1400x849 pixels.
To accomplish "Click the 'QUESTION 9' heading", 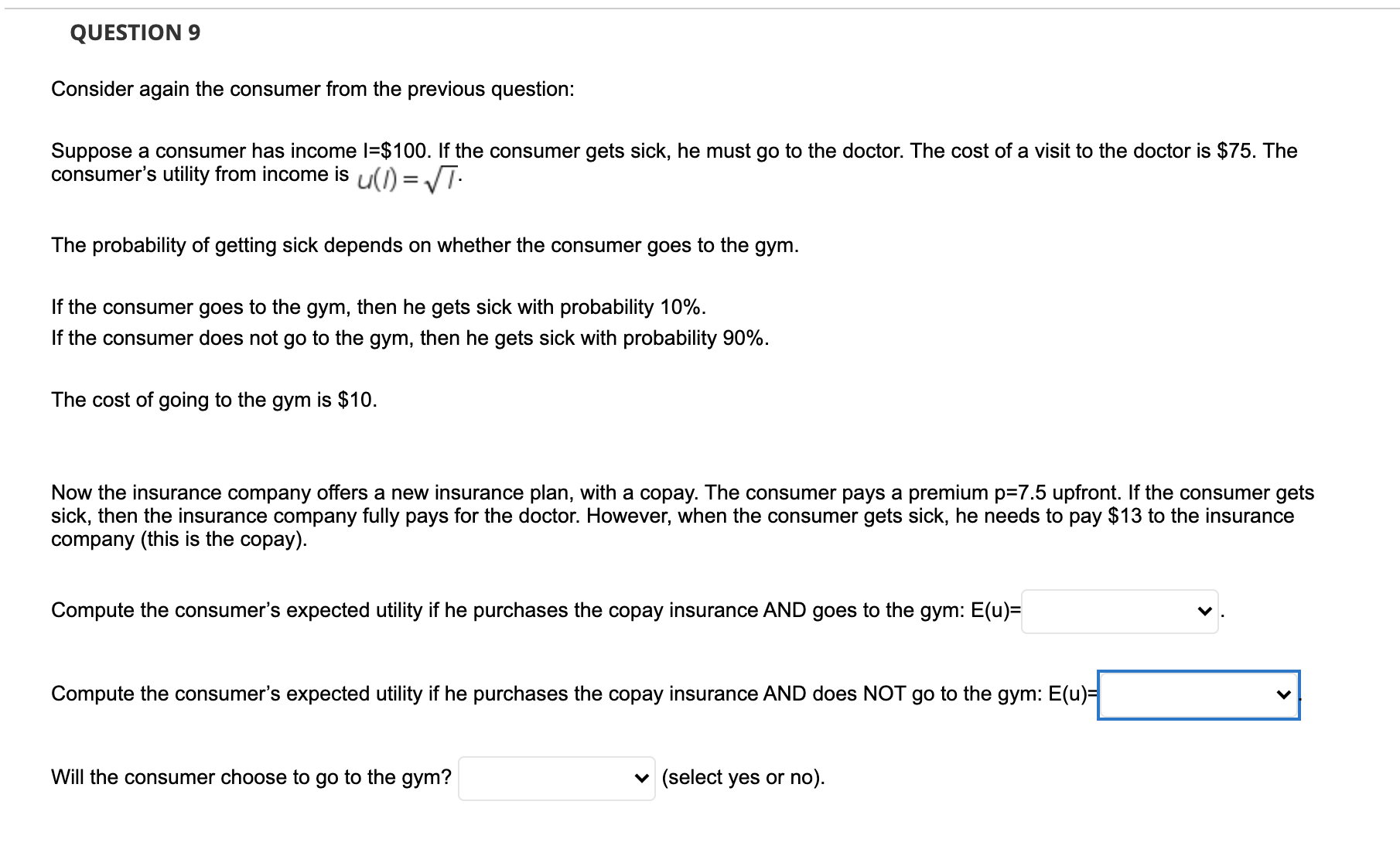I will click(x=135, y=32).
